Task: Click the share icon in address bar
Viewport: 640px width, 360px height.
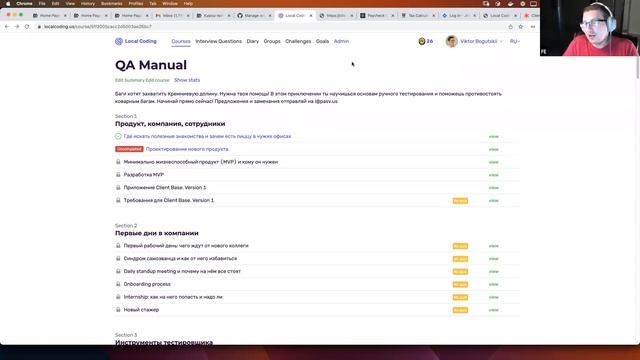Action: click(x=510, y=27)
